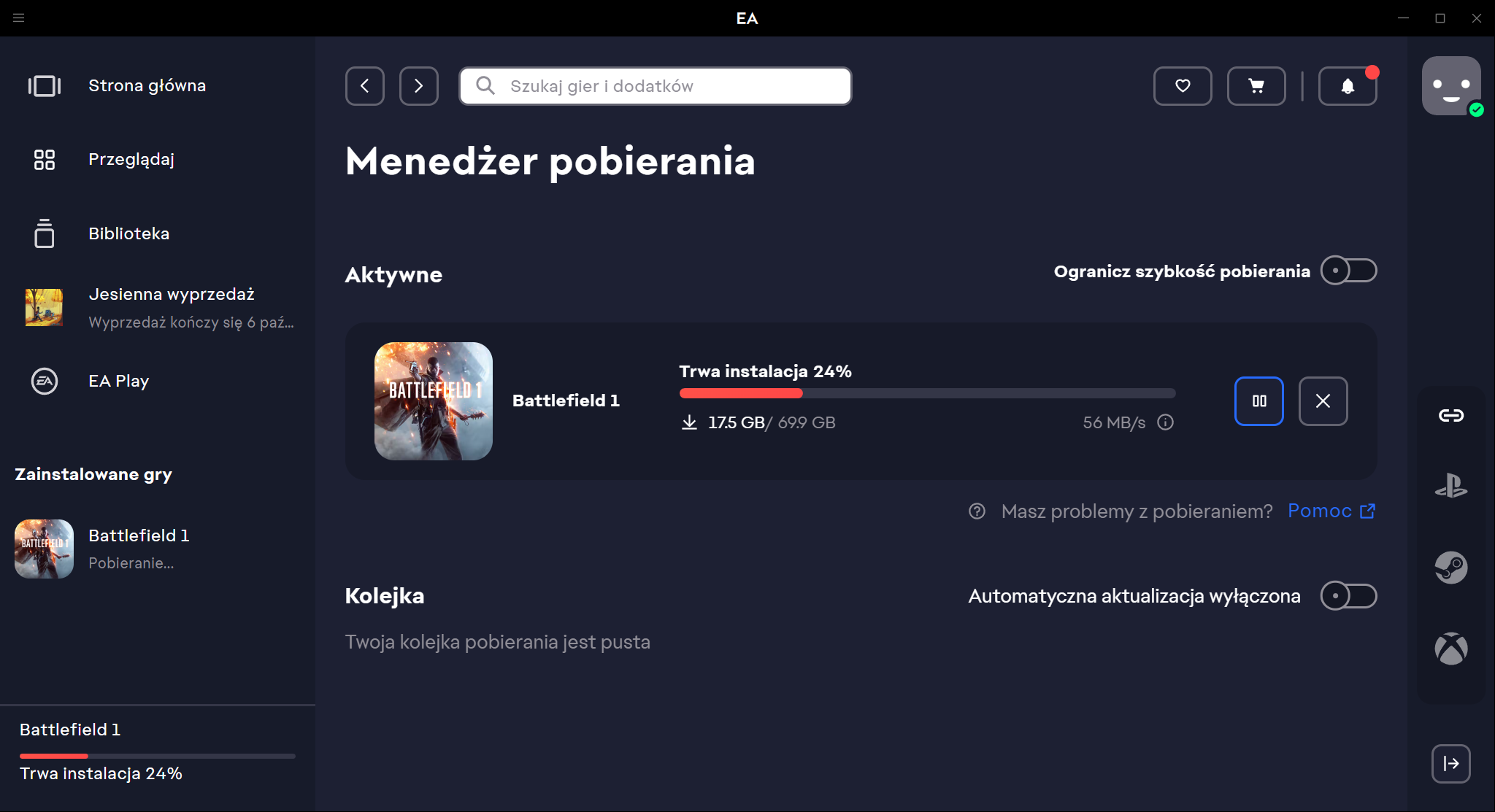
Task: Collapse the right friends side panel
Action: tap(1450, 764)
